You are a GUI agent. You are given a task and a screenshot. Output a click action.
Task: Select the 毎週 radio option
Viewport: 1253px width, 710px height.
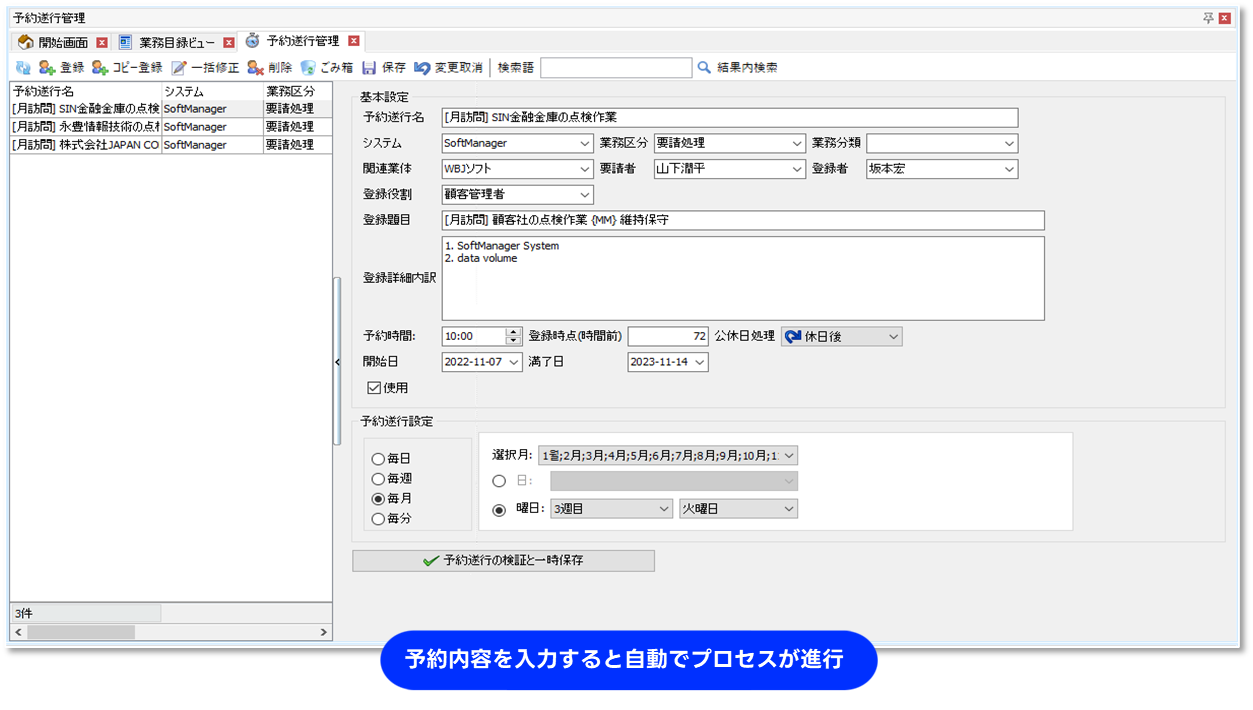(378, 479)
